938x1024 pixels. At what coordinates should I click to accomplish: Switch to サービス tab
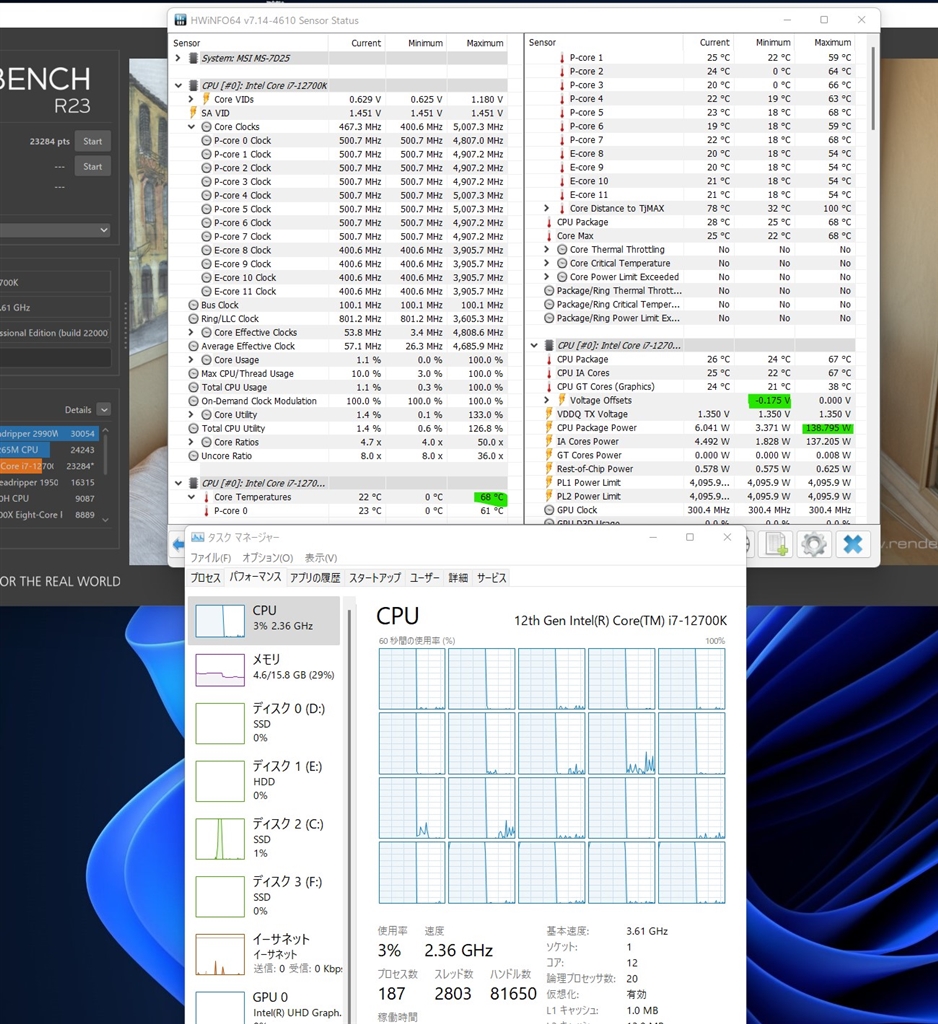pos(491,578)
